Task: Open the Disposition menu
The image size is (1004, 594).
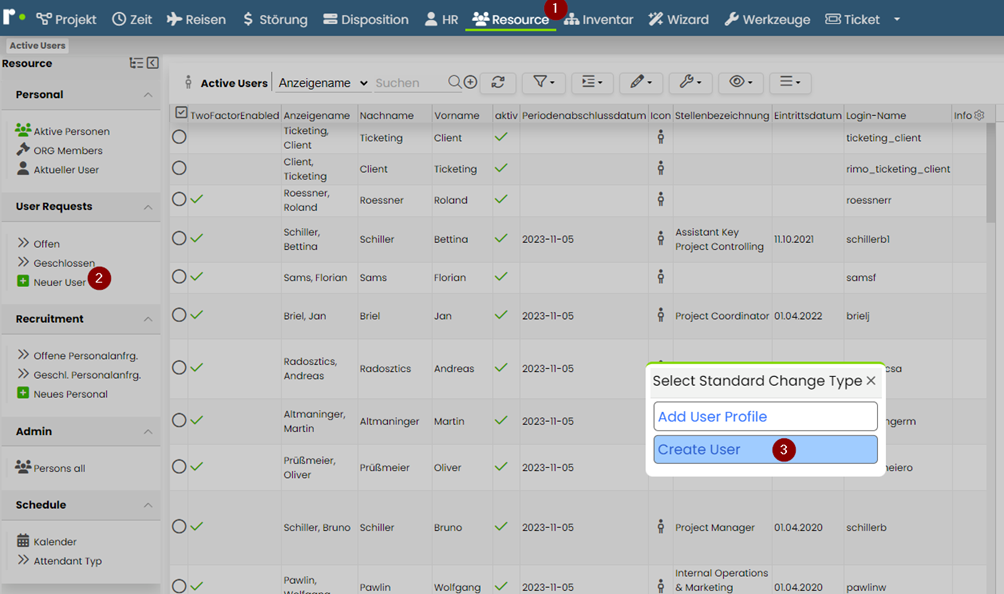Action: point(366,19)
